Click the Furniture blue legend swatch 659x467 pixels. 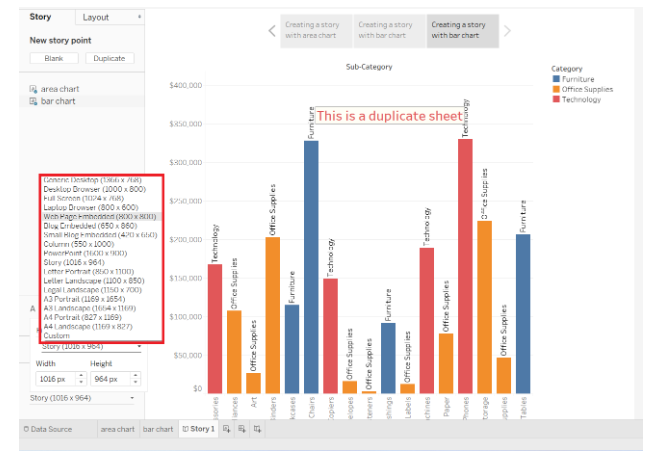coord(556,78)
